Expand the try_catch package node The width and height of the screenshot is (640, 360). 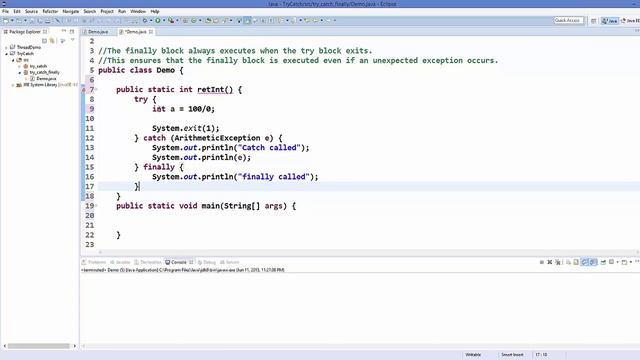pos(20,66)
